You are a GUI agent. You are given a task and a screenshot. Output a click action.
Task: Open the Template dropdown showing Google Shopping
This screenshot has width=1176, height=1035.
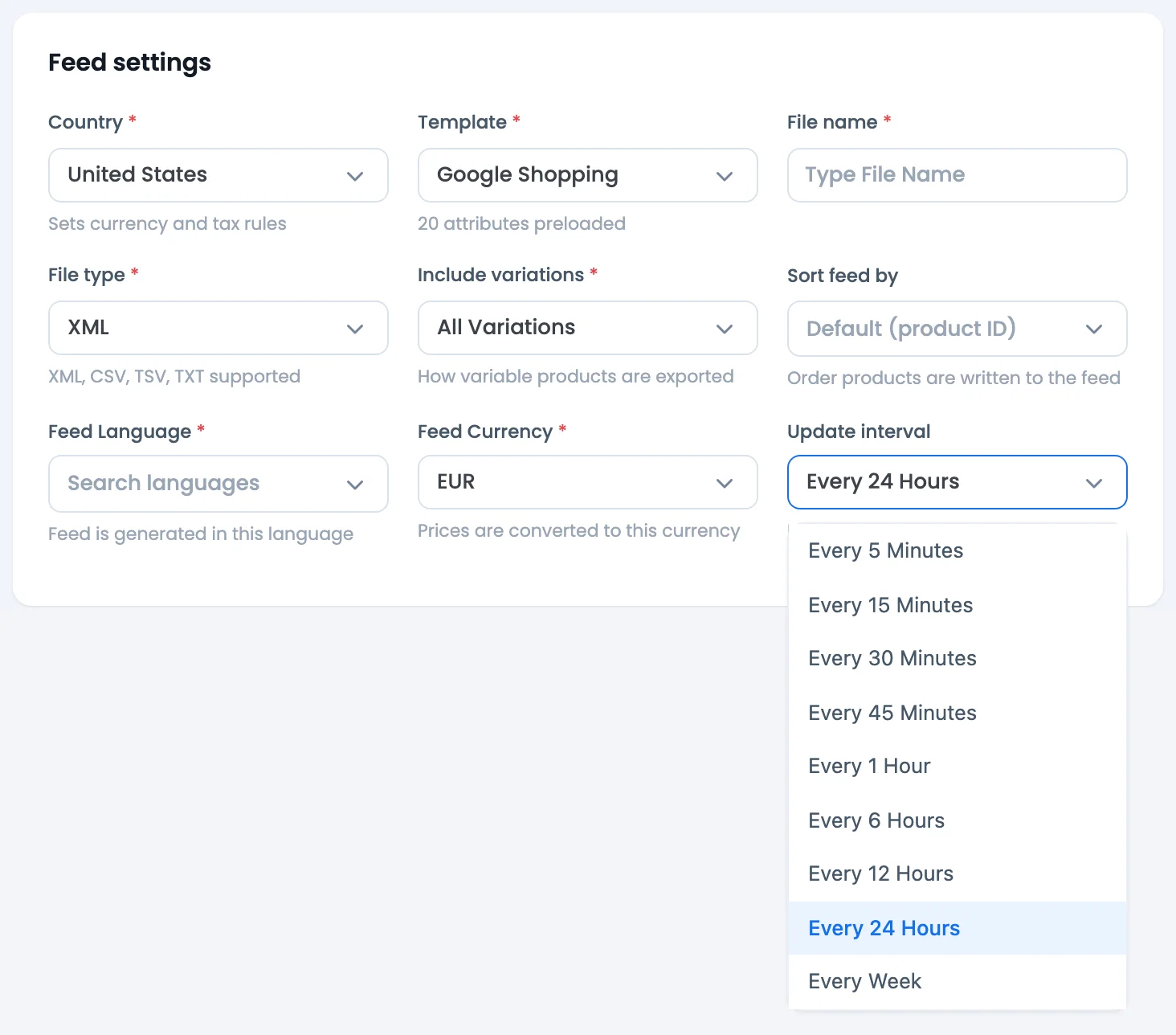pos(587,175)
